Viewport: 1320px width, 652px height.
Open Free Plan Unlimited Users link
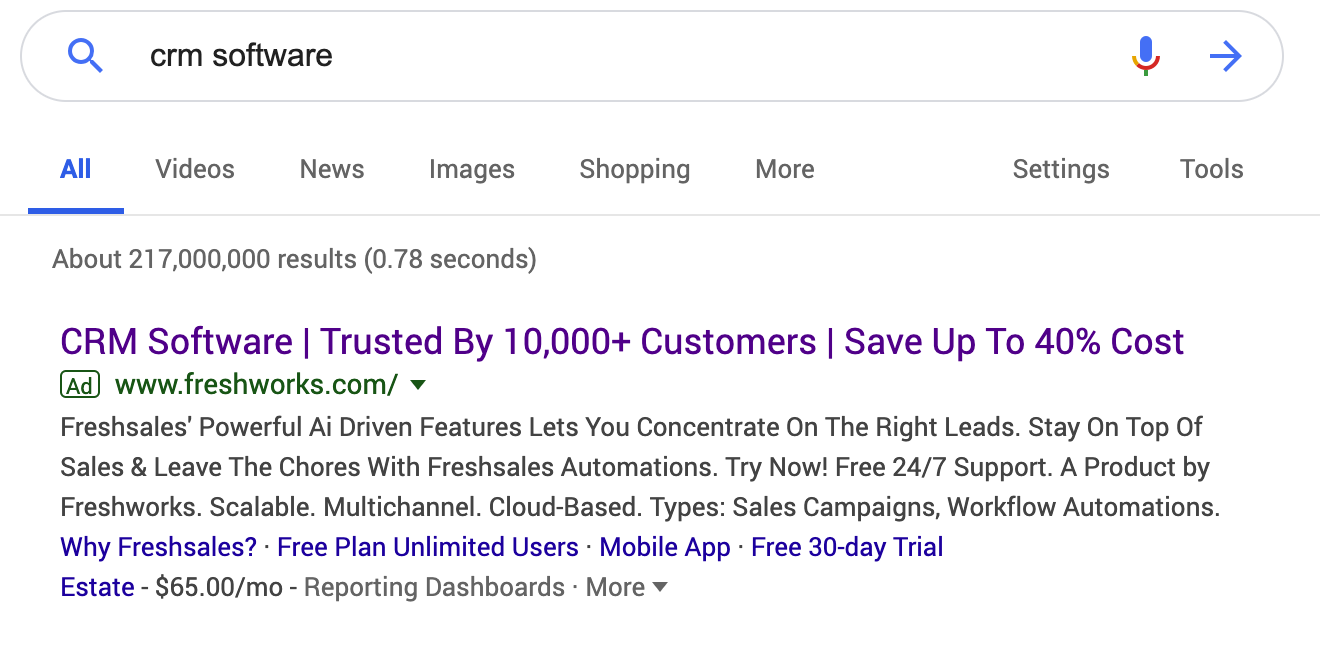click(427, 548)
